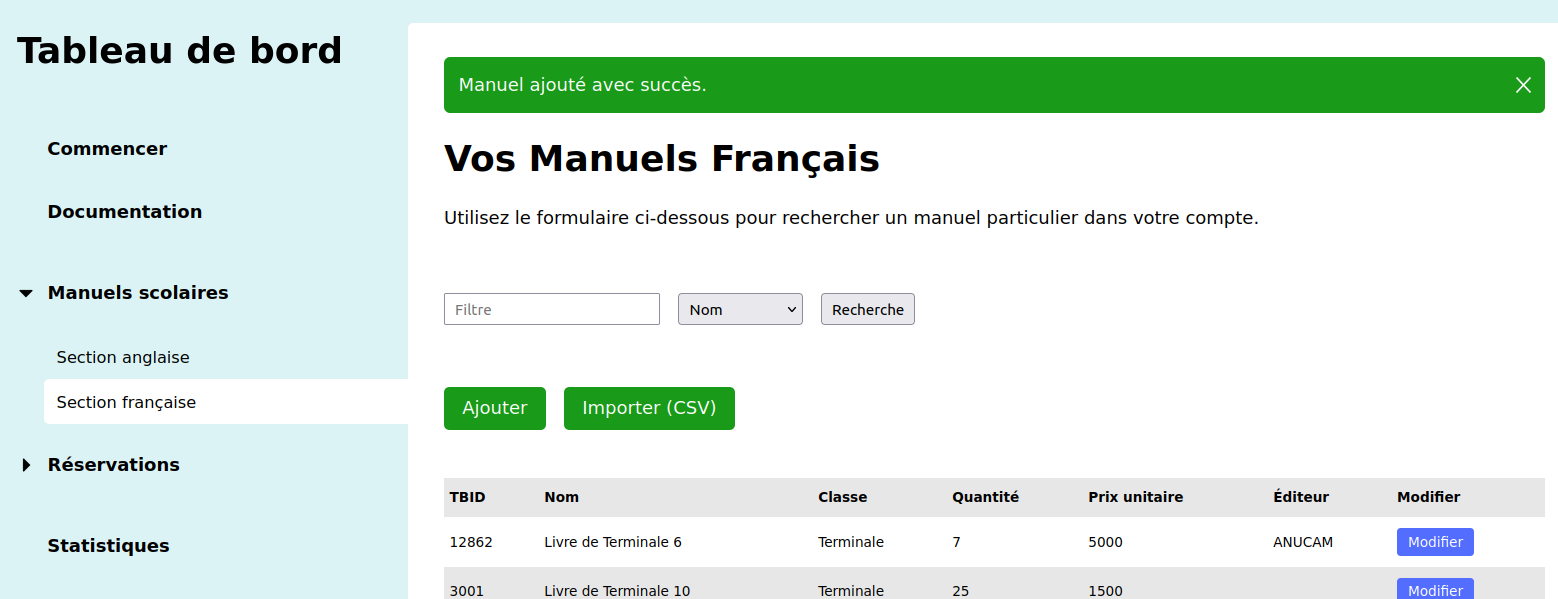The height and width of the screenshot is (599, 1558).
Task: Open the Réservations menu label
Action: [114, 465]
